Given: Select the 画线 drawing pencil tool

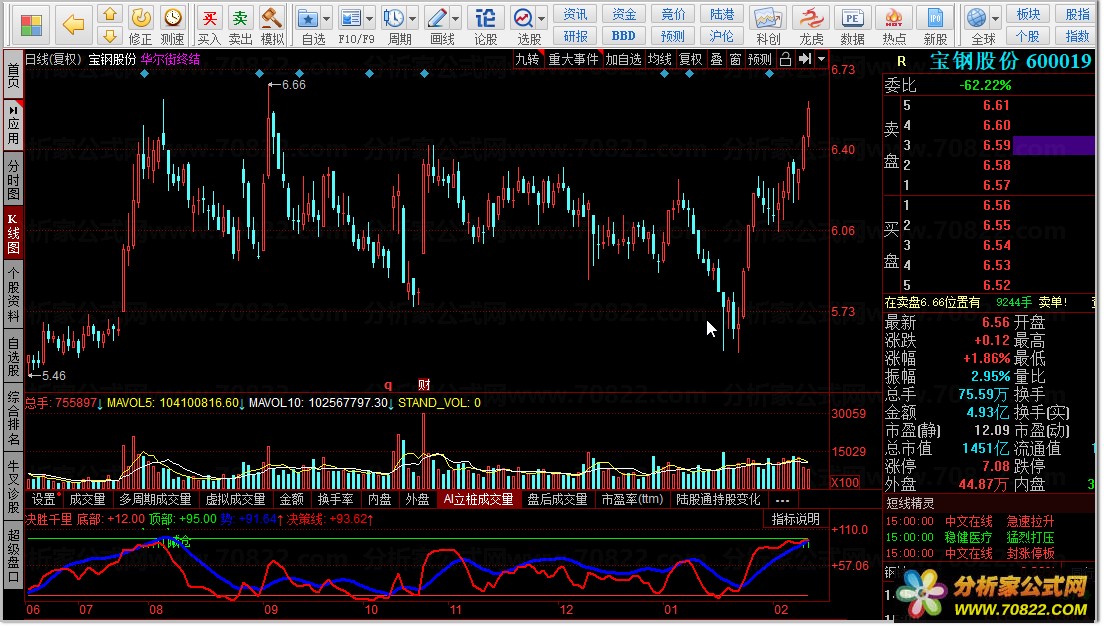Looking at the screenshot, I should pyautogui.click(x=437, y=18).
